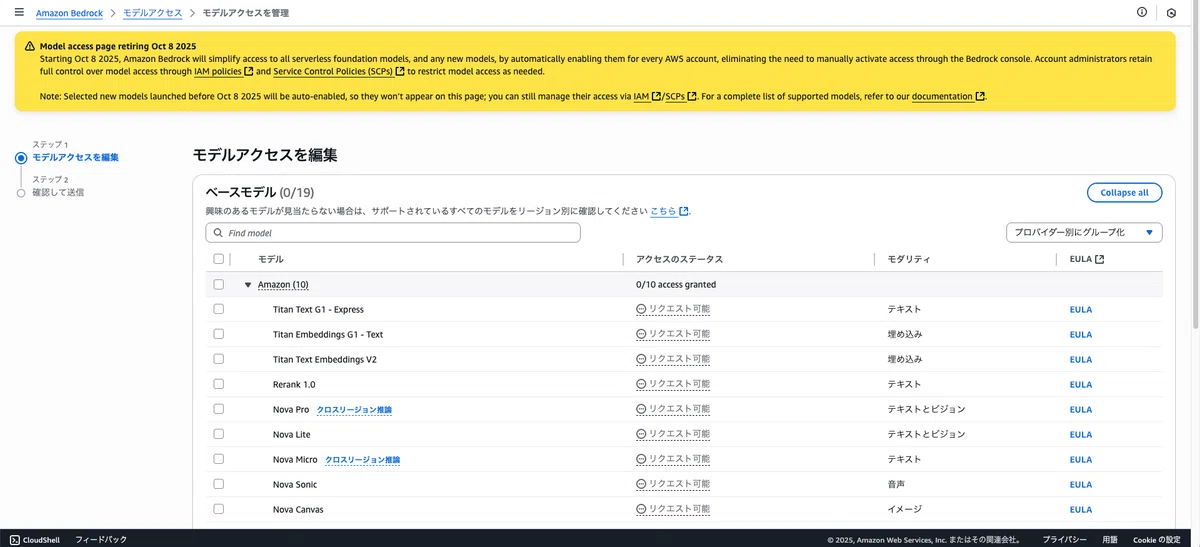The image size is (1200, 547).
Task: Click the status icon in Nova Sonic row
Action: (641, 484)
